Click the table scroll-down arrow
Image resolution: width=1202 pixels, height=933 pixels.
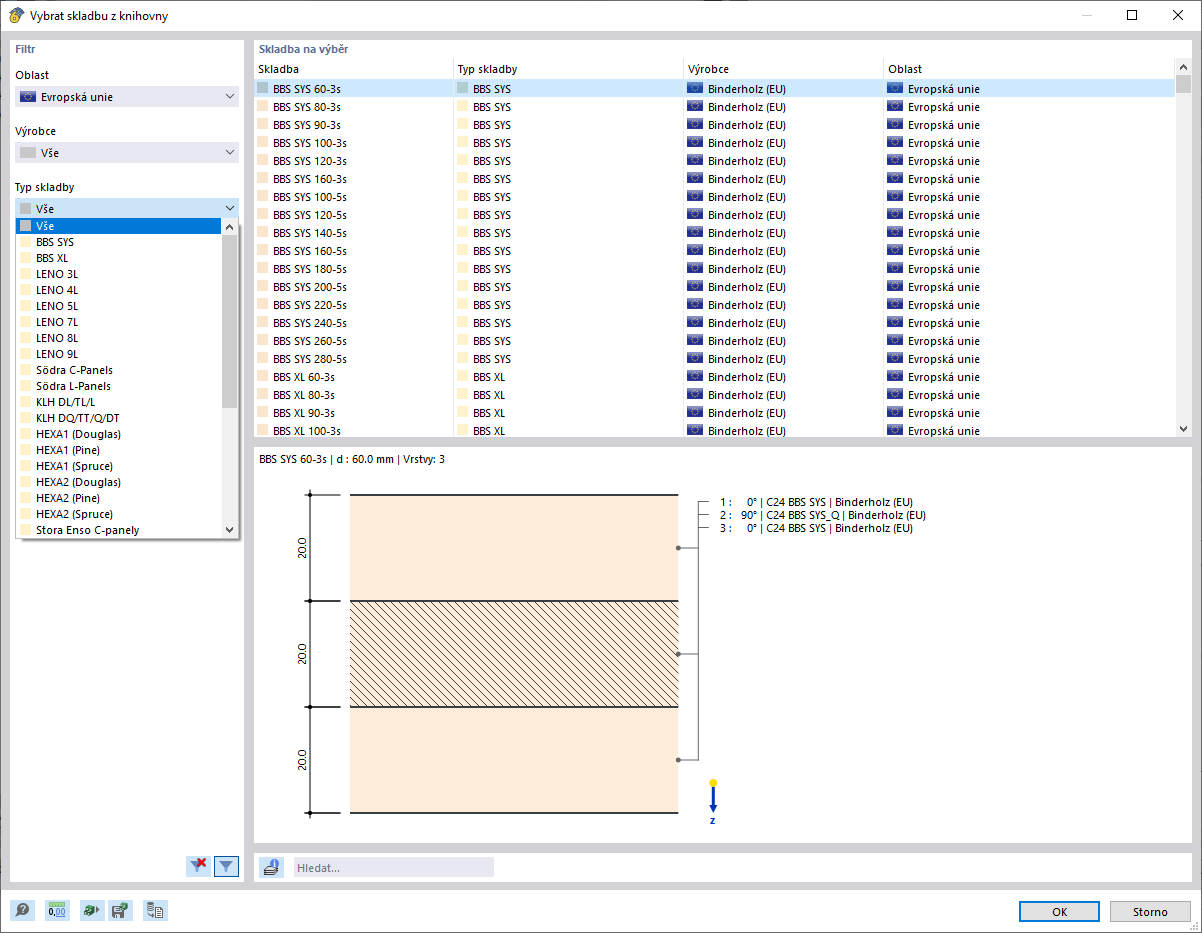1184,428
